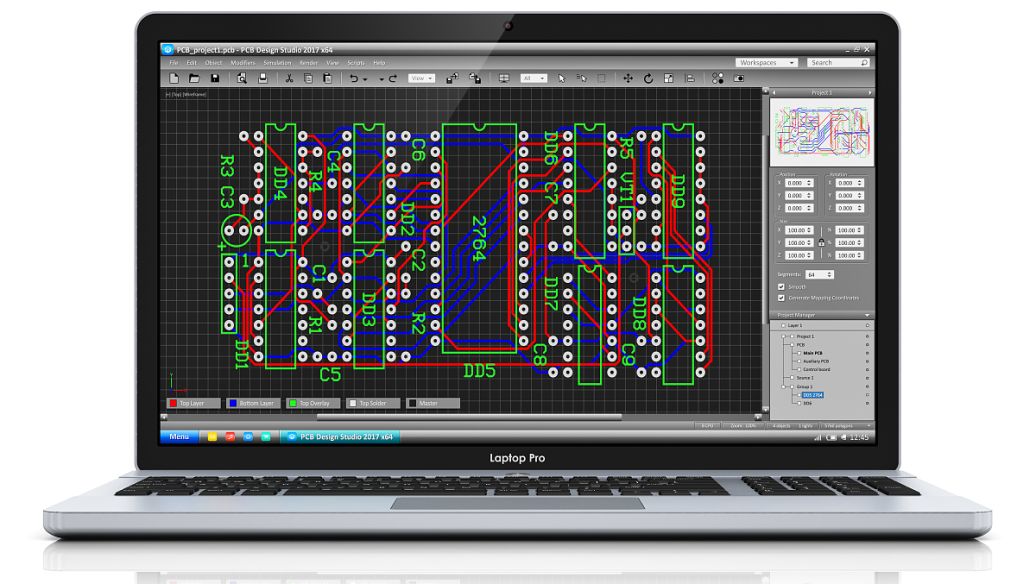Select the rectangular region tool
This screenshot has height=584, width=1036.
tap(602, 79)
